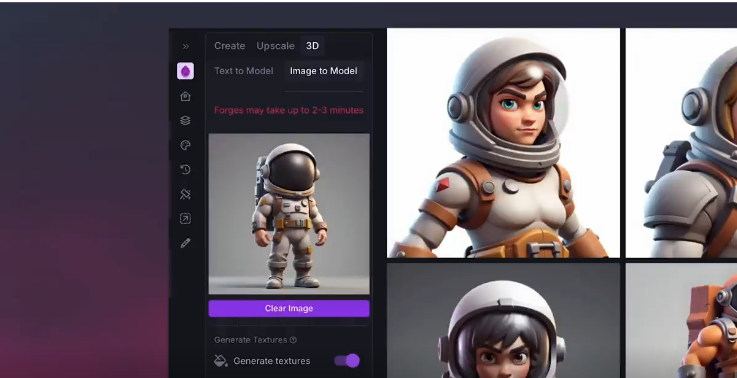Toggle the Generate textures switch
Image resolution: width=737 pixels, height=378 pixels.
[x=347, y=361]
